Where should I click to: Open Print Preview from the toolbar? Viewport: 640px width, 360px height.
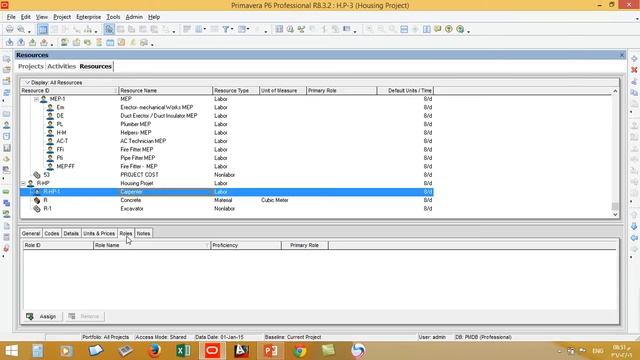point(21,29)
